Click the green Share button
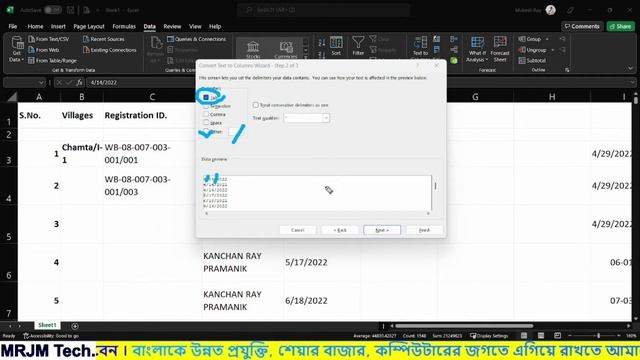 tap(621, 26)
